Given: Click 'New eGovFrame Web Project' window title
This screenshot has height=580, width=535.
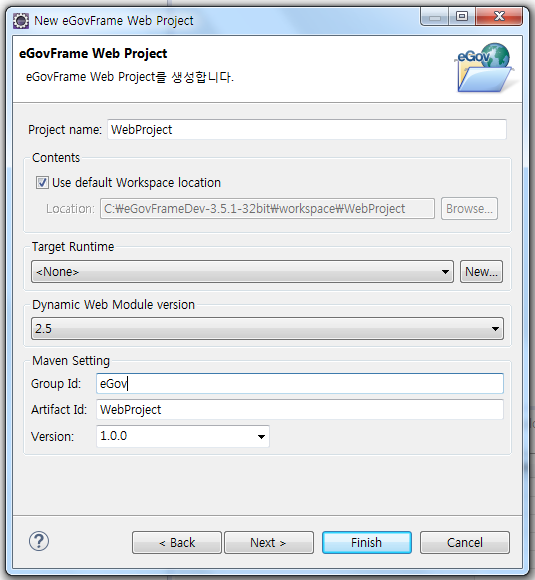Looking at the screenshot, I should click(x=114, y=21).
